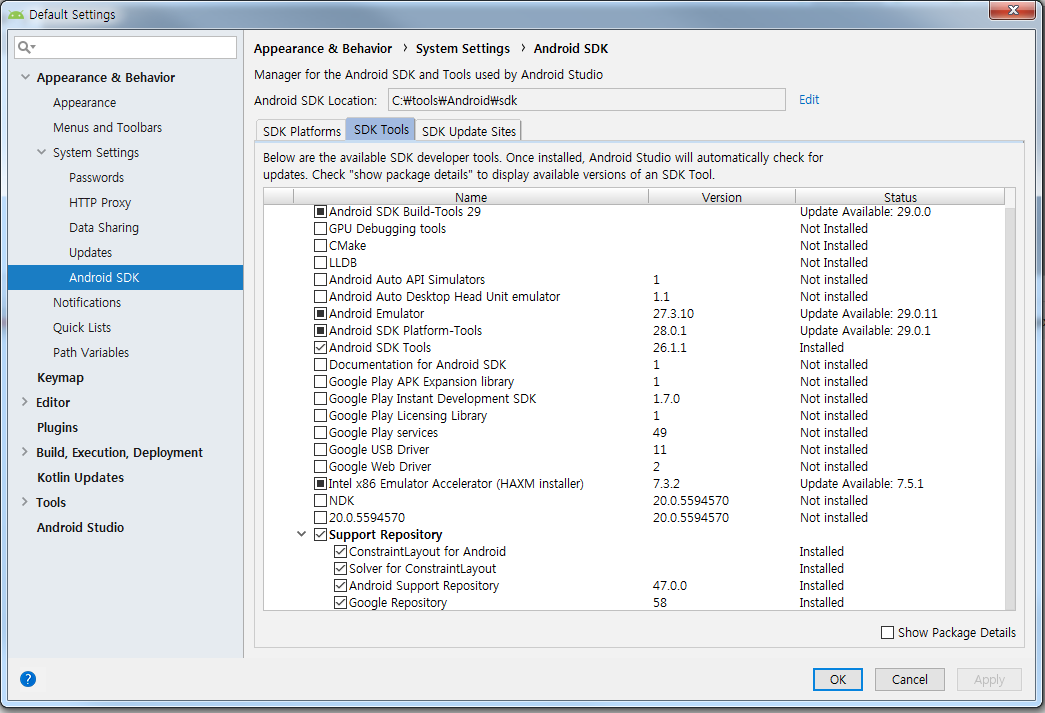1045x713 pixels.
Task: Open Path Variables settings
Action: click(91, 353)
